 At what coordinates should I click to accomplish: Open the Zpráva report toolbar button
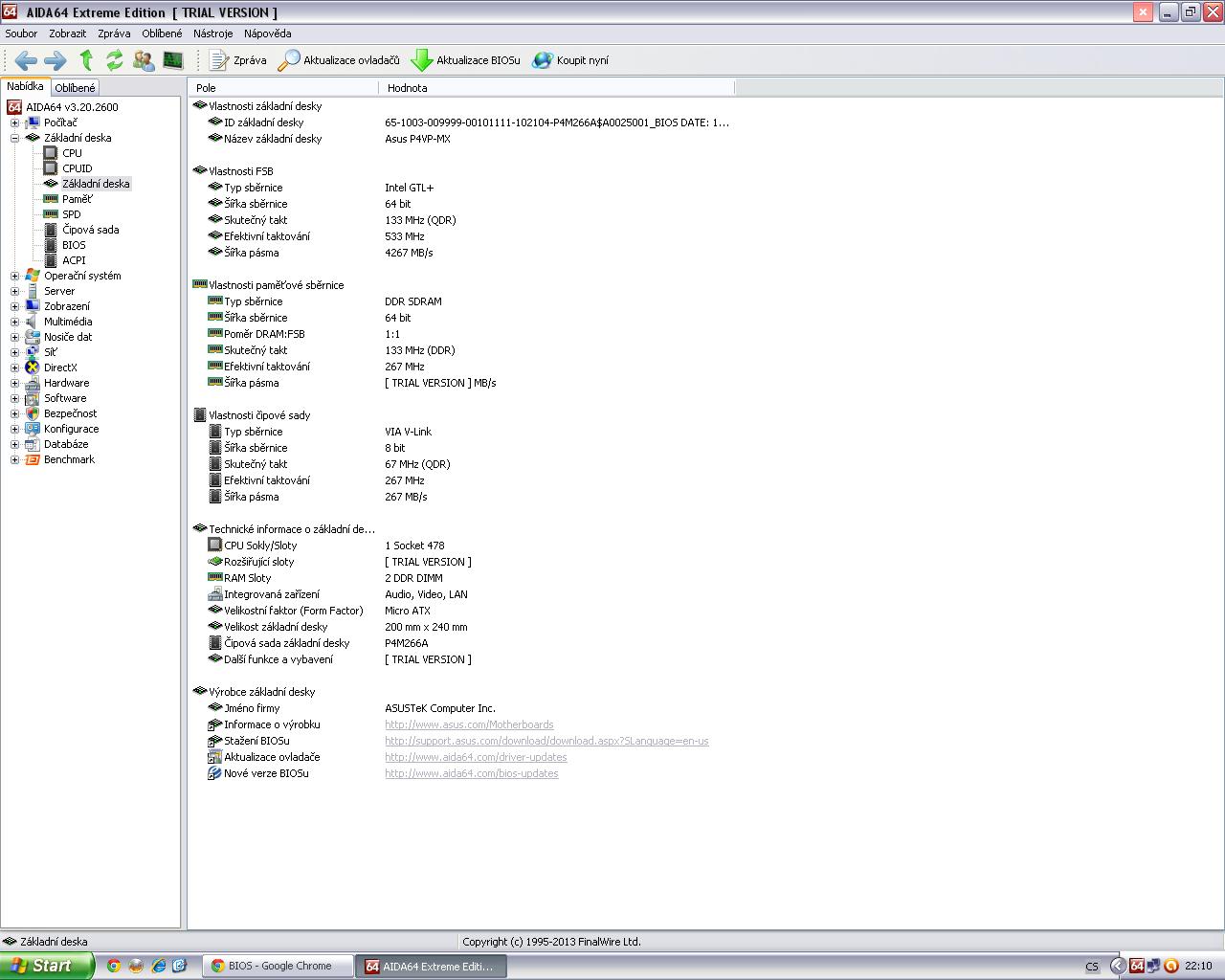pyautogui.click(x=237, y=60)
